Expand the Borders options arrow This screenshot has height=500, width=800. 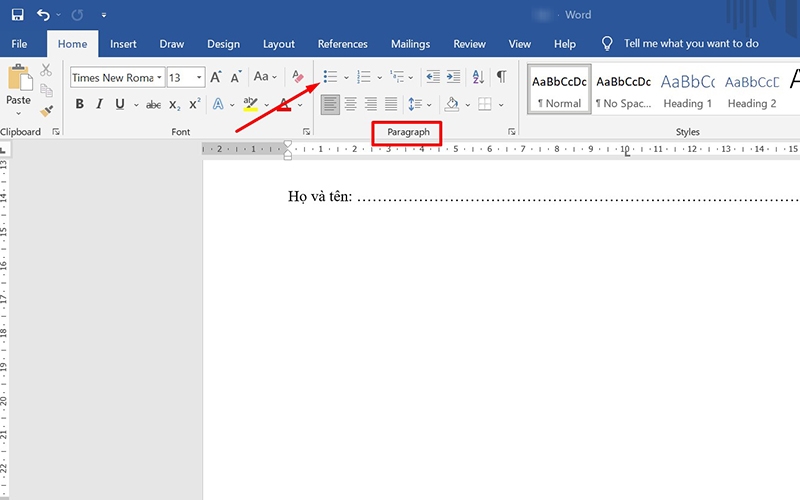(x=502, y=105)
